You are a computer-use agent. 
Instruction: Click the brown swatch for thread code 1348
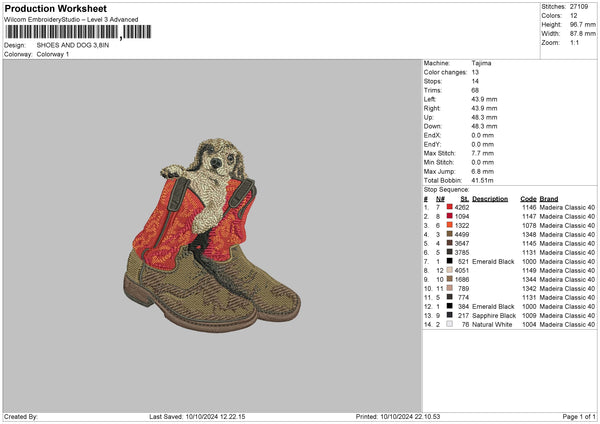450,234
